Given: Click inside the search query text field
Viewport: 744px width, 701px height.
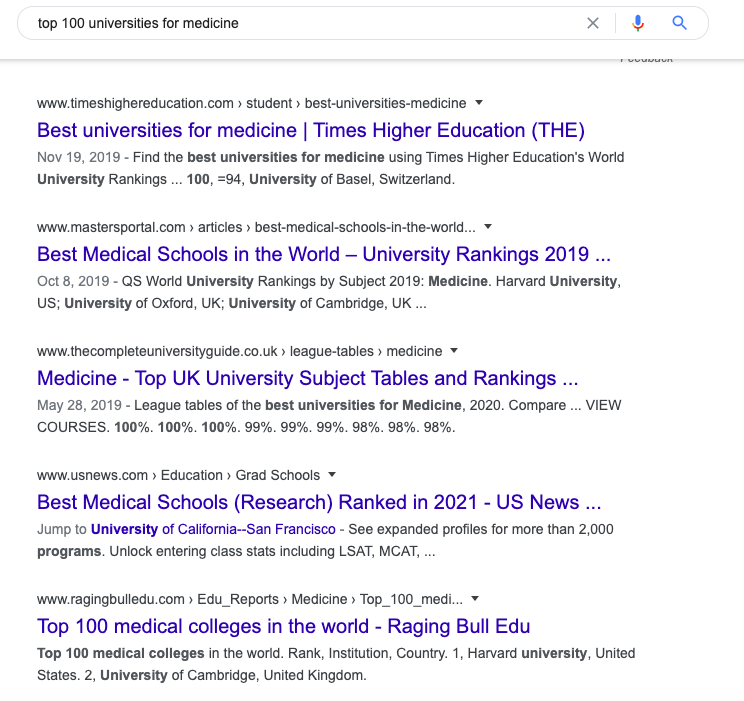Looking at the screenshot, I should [304, 23].
